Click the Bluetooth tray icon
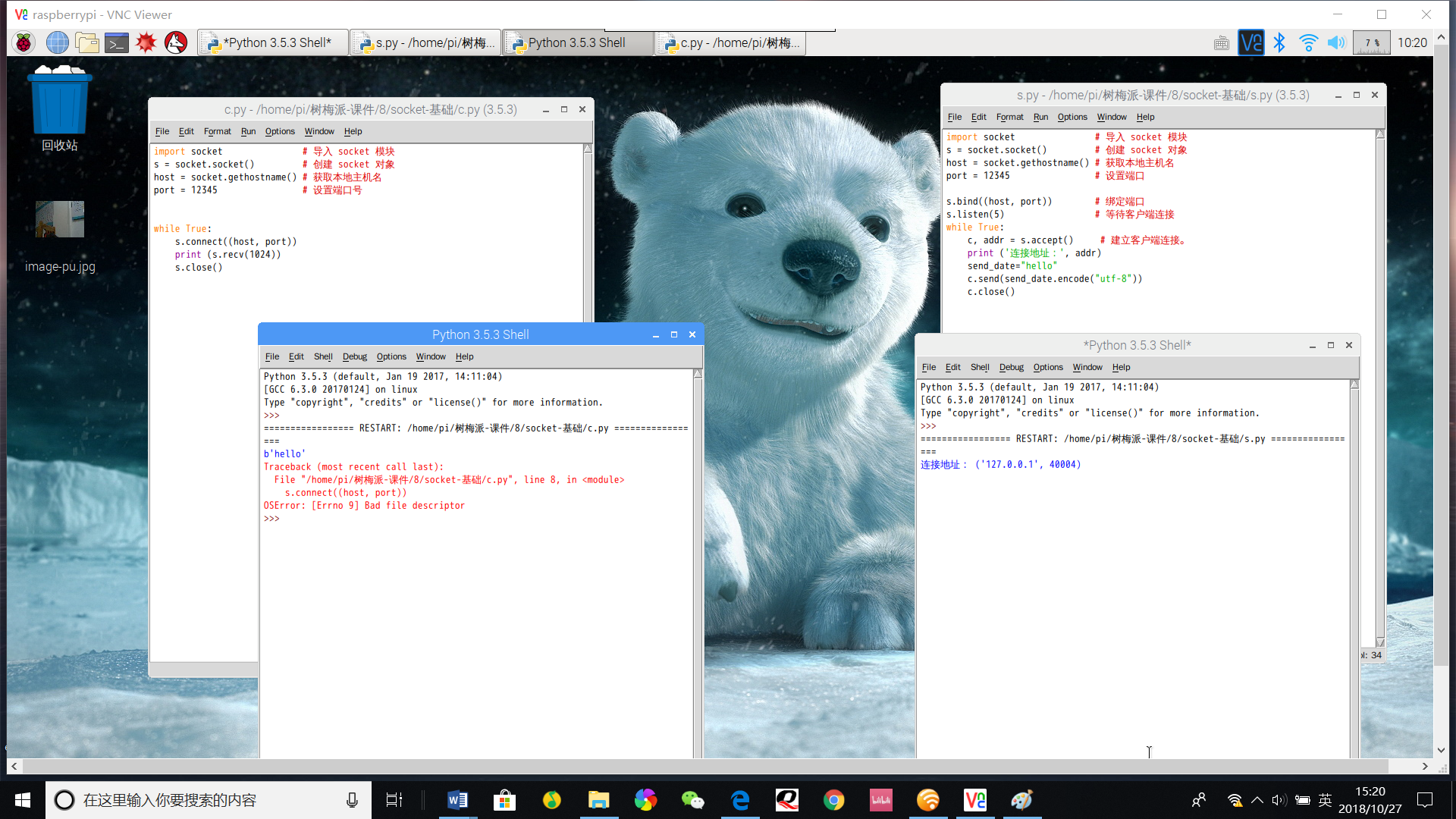 [x=1279, y=43]
